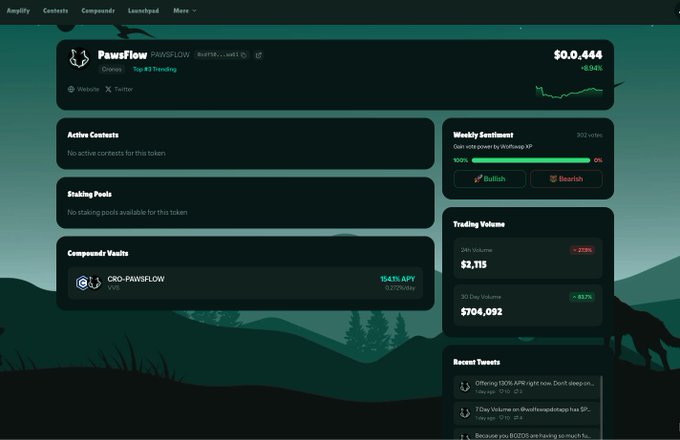This screenshot has width=680, height=440.
Task: Click the PawsFlow token name
Action: [x=122, y=55]
